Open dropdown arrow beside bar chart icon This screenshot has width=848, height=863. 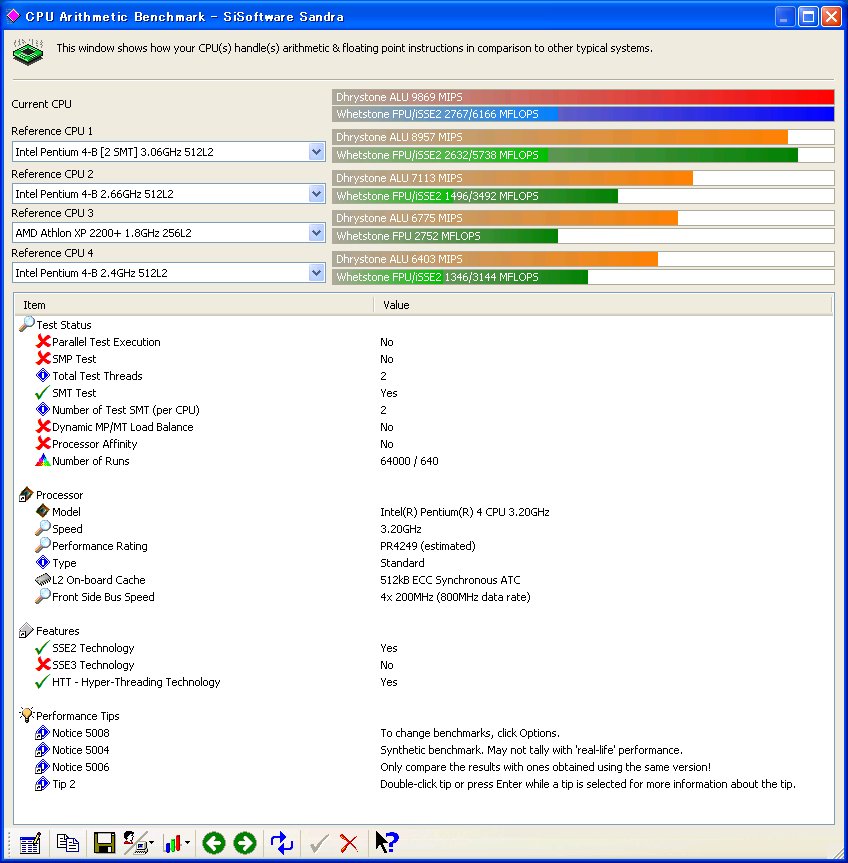click(x=188, y=843)
